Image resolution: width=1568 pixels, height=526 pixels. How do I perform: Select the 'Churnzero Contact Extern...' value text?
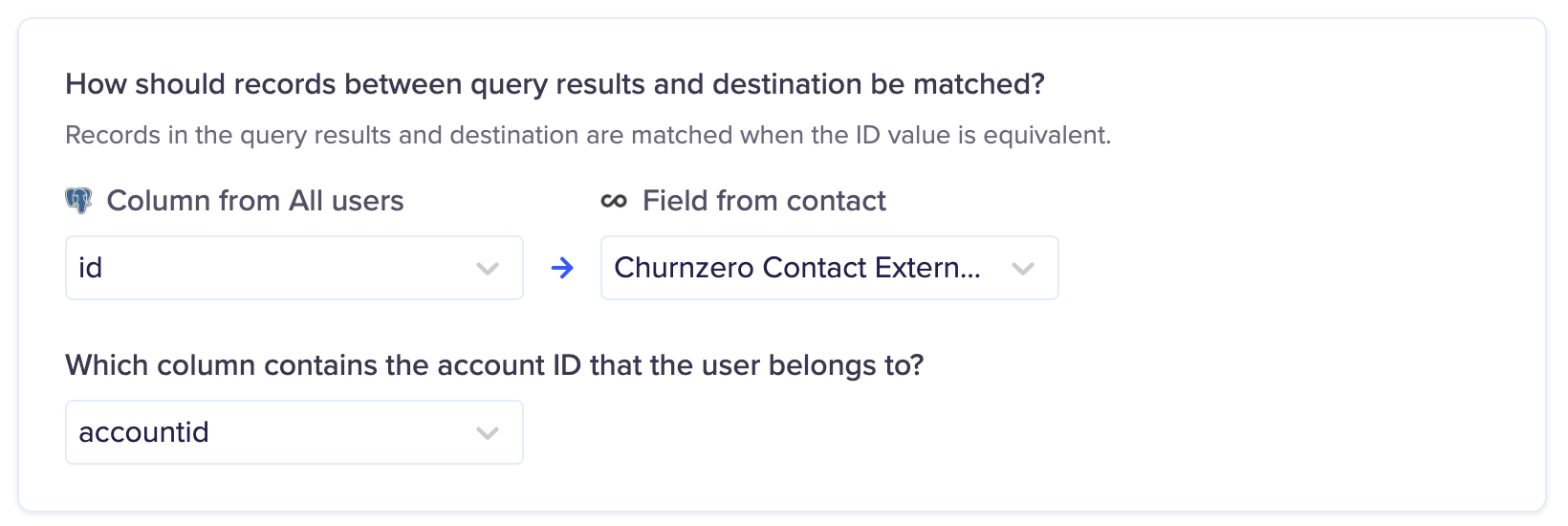(797, 268)
